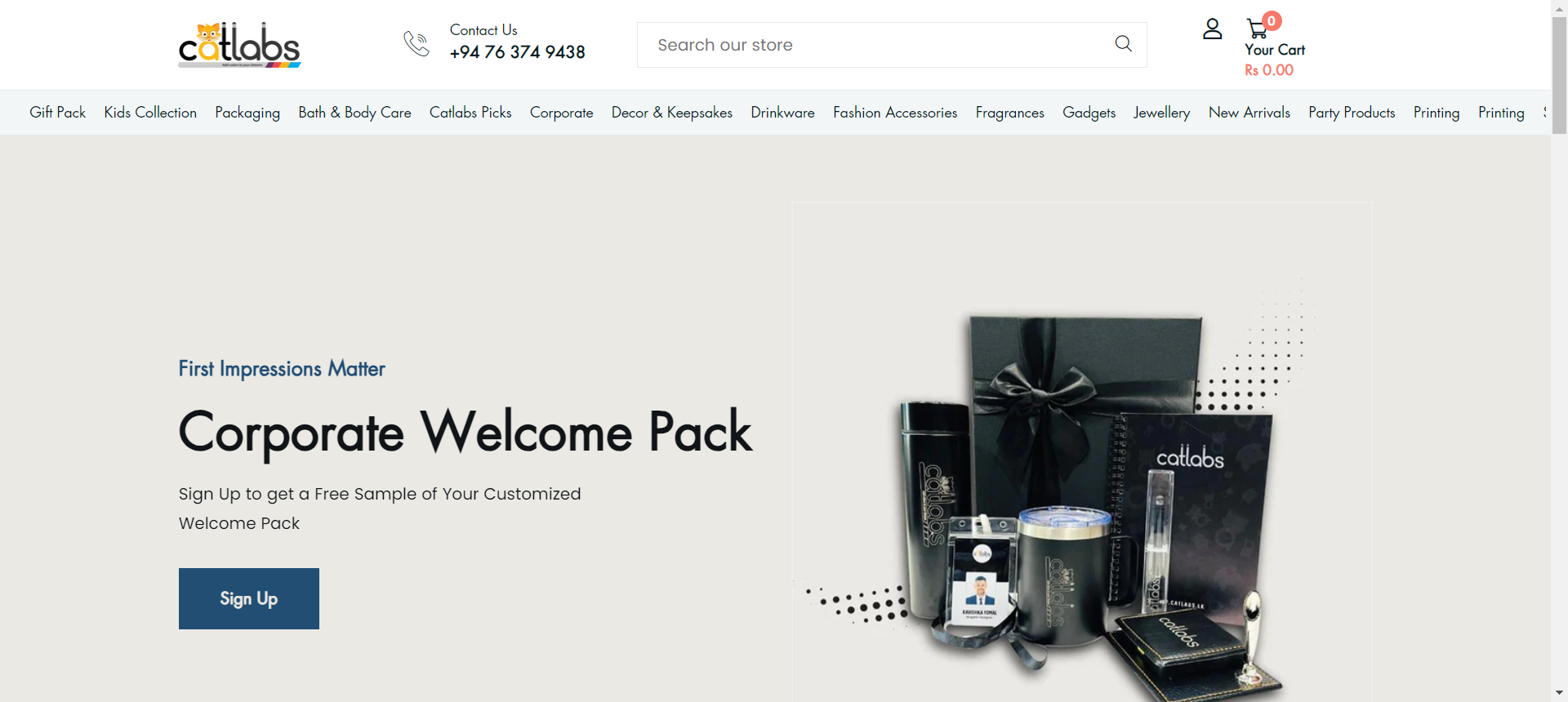Screen dimensions: 1568x702
Task: Click the Sign Up button
Action: click(x=249, y=599)
